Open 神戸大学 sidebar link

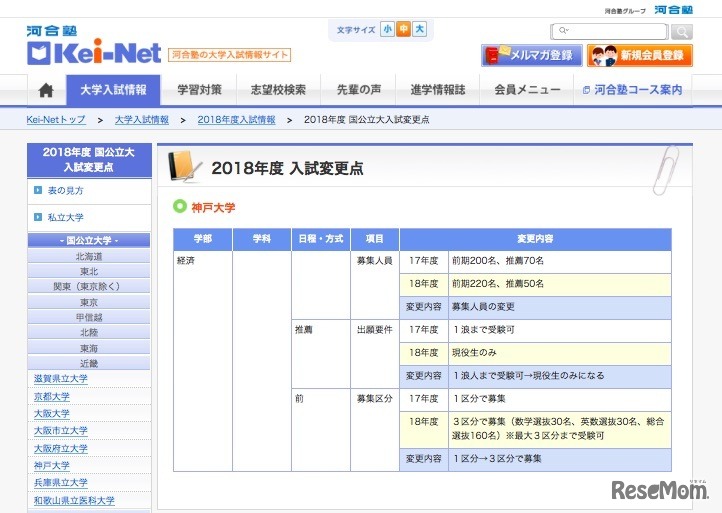[x=52, y=466]
